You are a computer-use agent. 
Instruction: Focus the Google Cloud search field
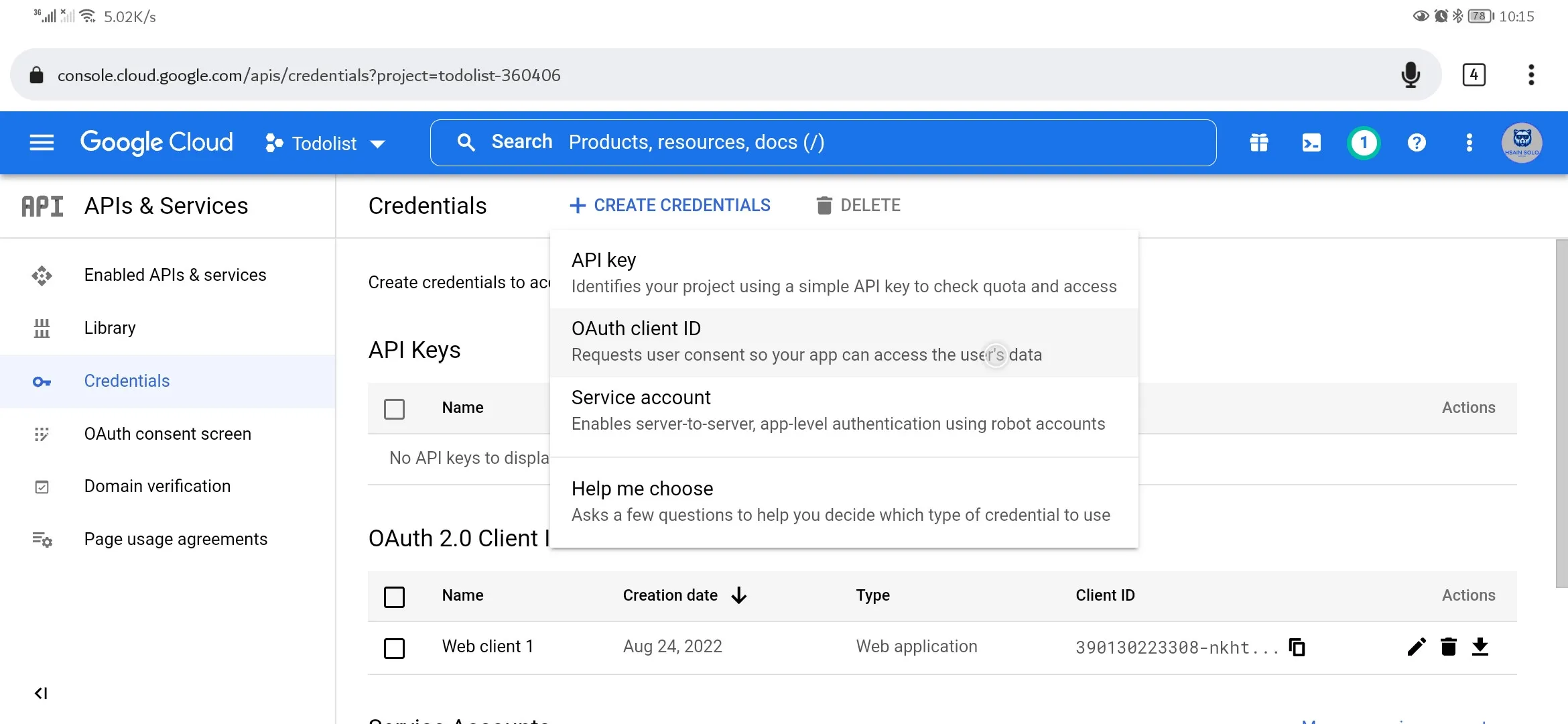click(x=823, y=142)
